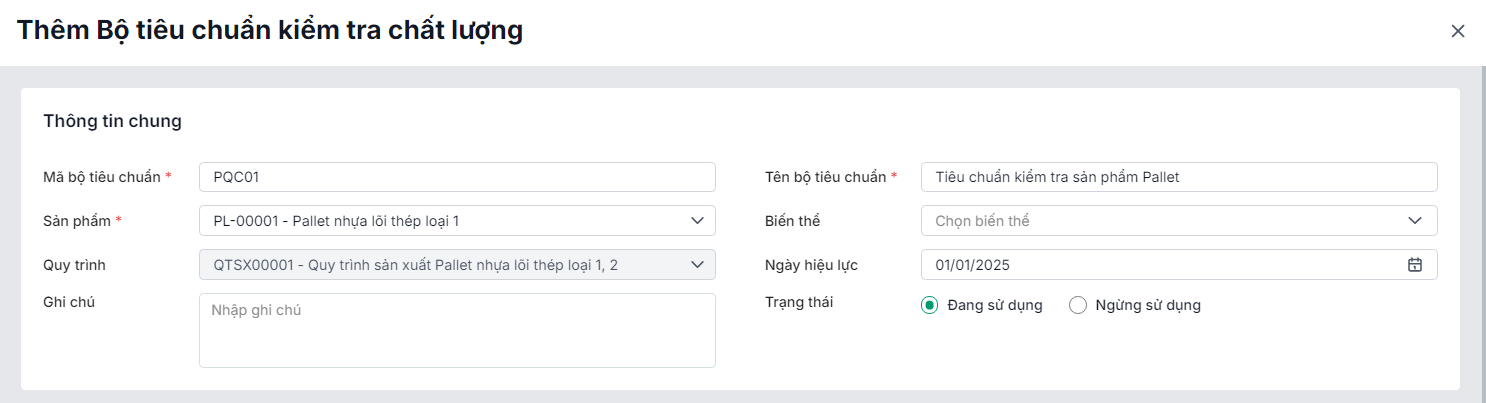Click the 'Thêm Bộ tiêu chuẩn kiểm tra chất lượng' title
Viewport: 1486px width, 403px height.
point(270,30)
